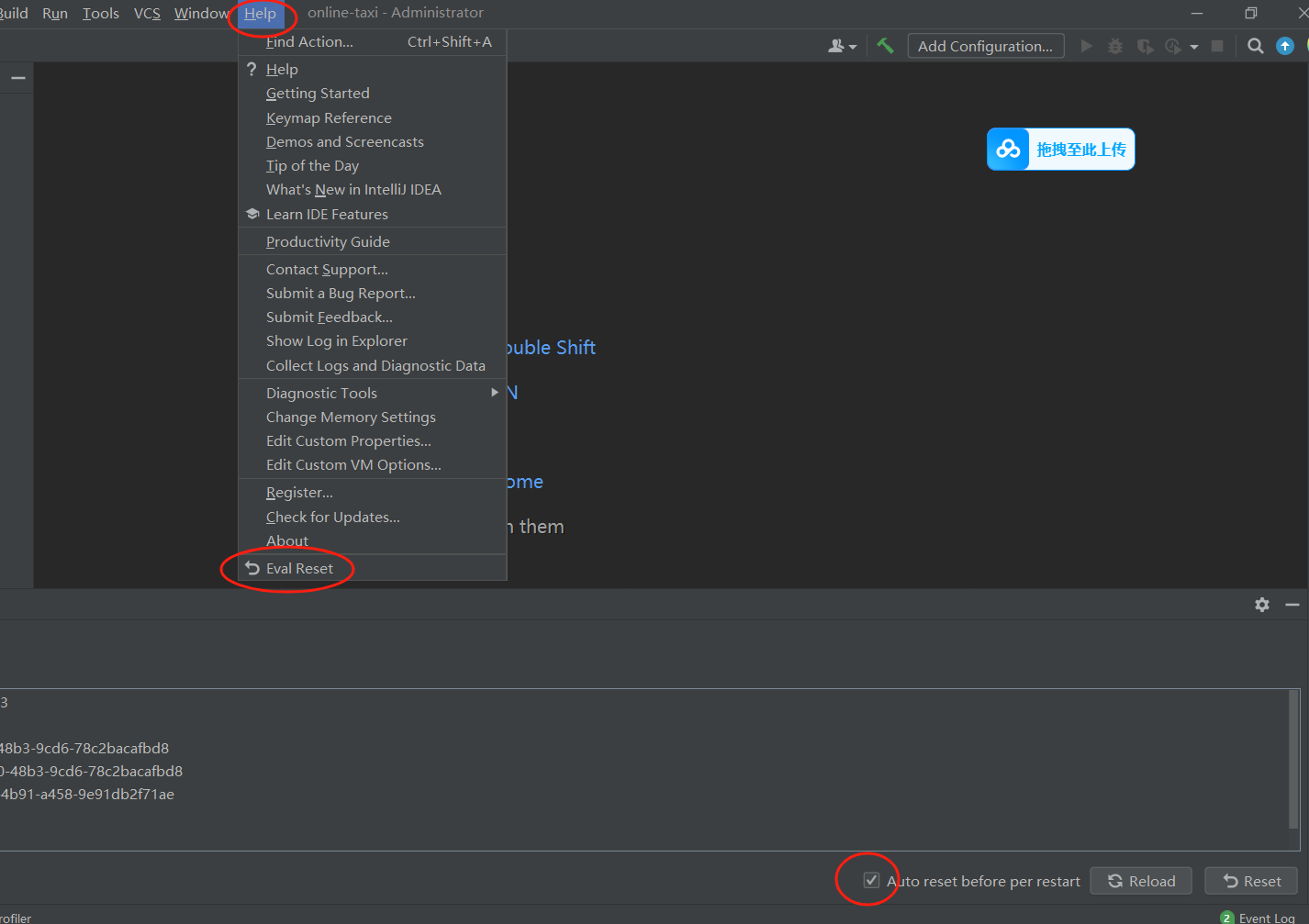Click the Baidu cloud upload icon
Image resolution: width=1309 pixels, height=924 pixels.
click(1008, 149)
